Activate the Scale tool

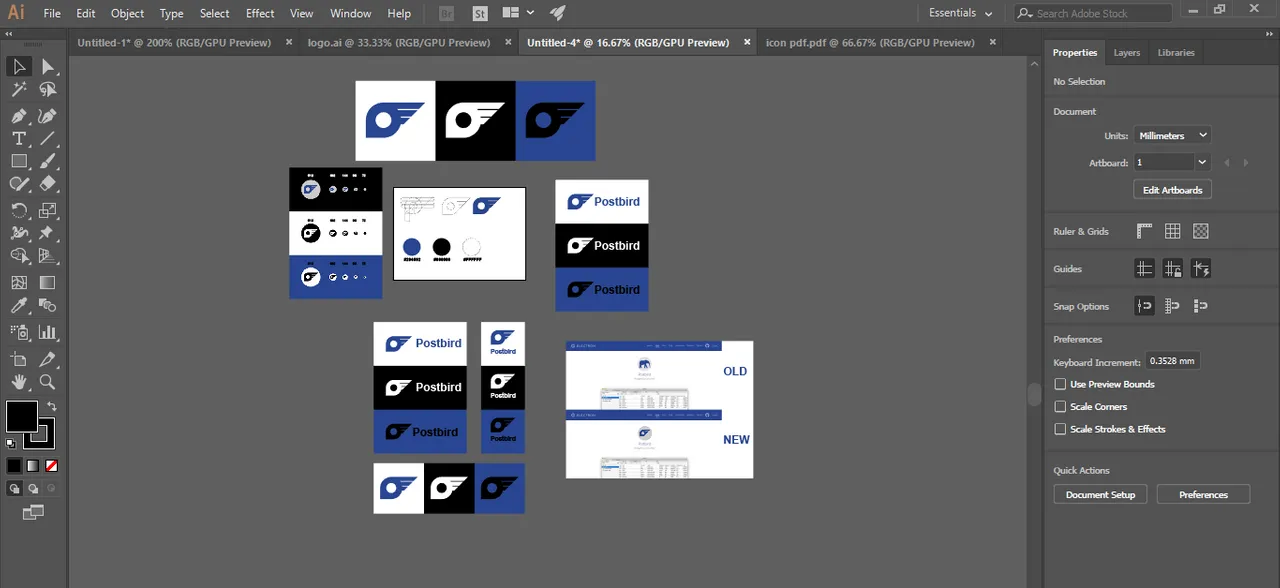click(47, 210)
